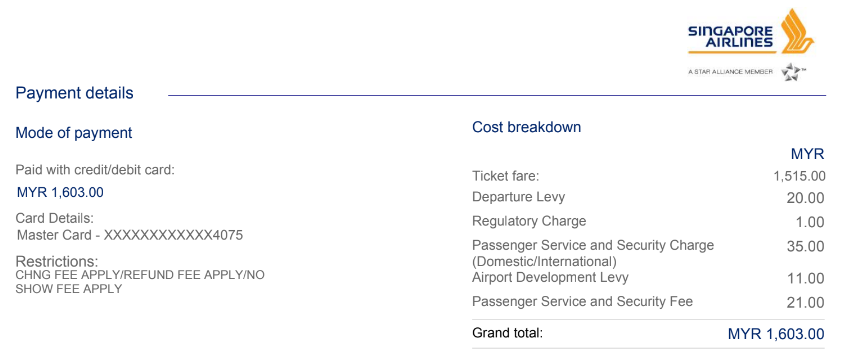842x360 pixels.
Task: Select the 1,515.00 ticket fare amount
Action: click(x=800, y=176)
